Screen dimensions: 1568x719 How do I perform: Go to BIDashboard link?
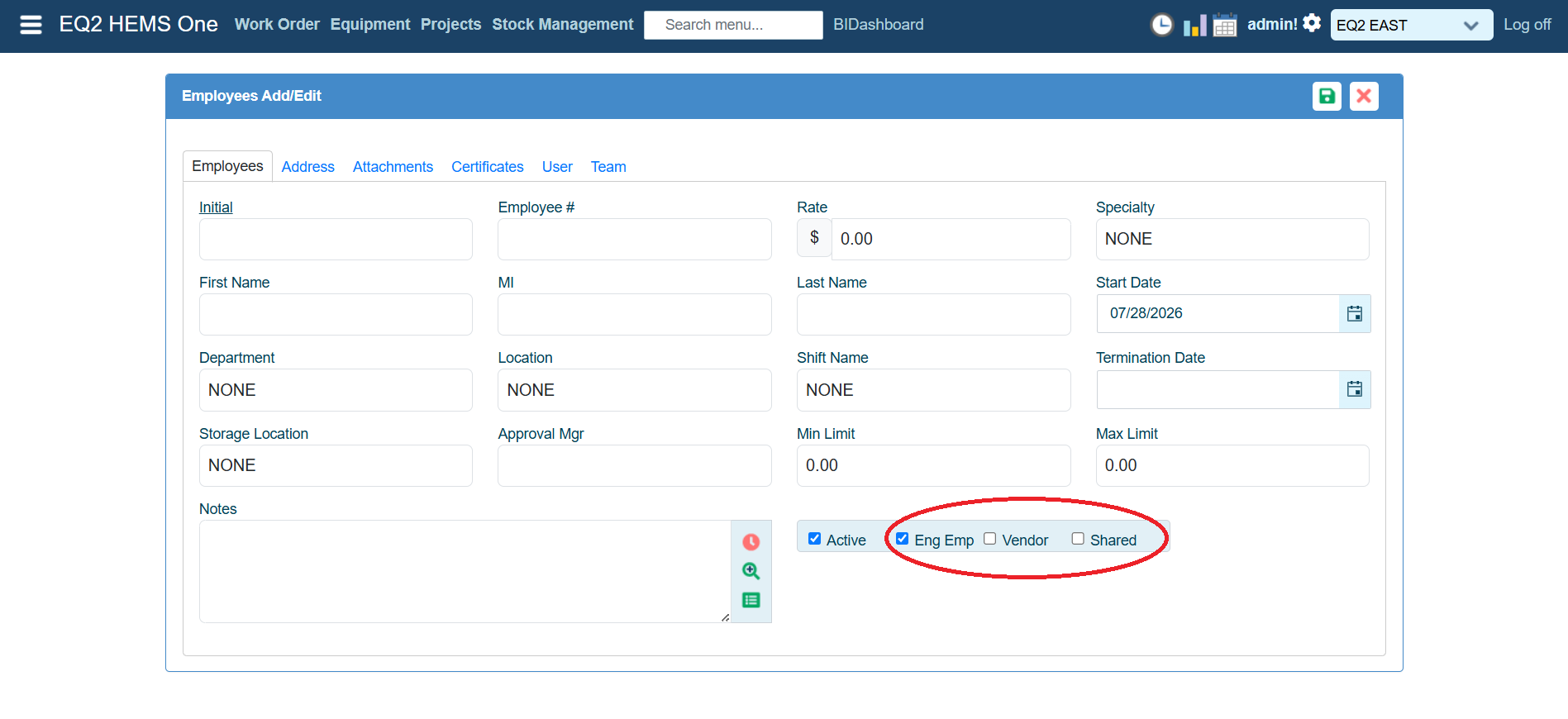pyautogui.click(x=879, y=25)
